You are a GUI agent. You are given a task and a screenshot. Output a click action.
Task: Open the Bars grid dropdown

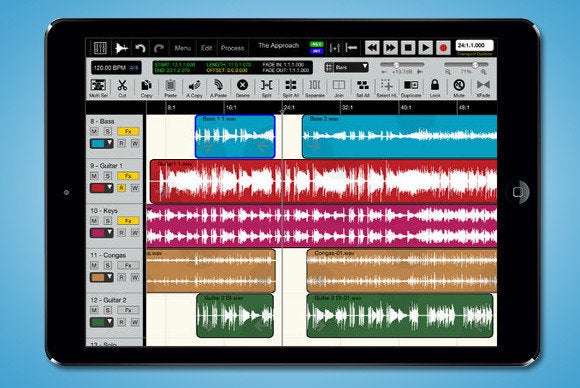point(347,67)
